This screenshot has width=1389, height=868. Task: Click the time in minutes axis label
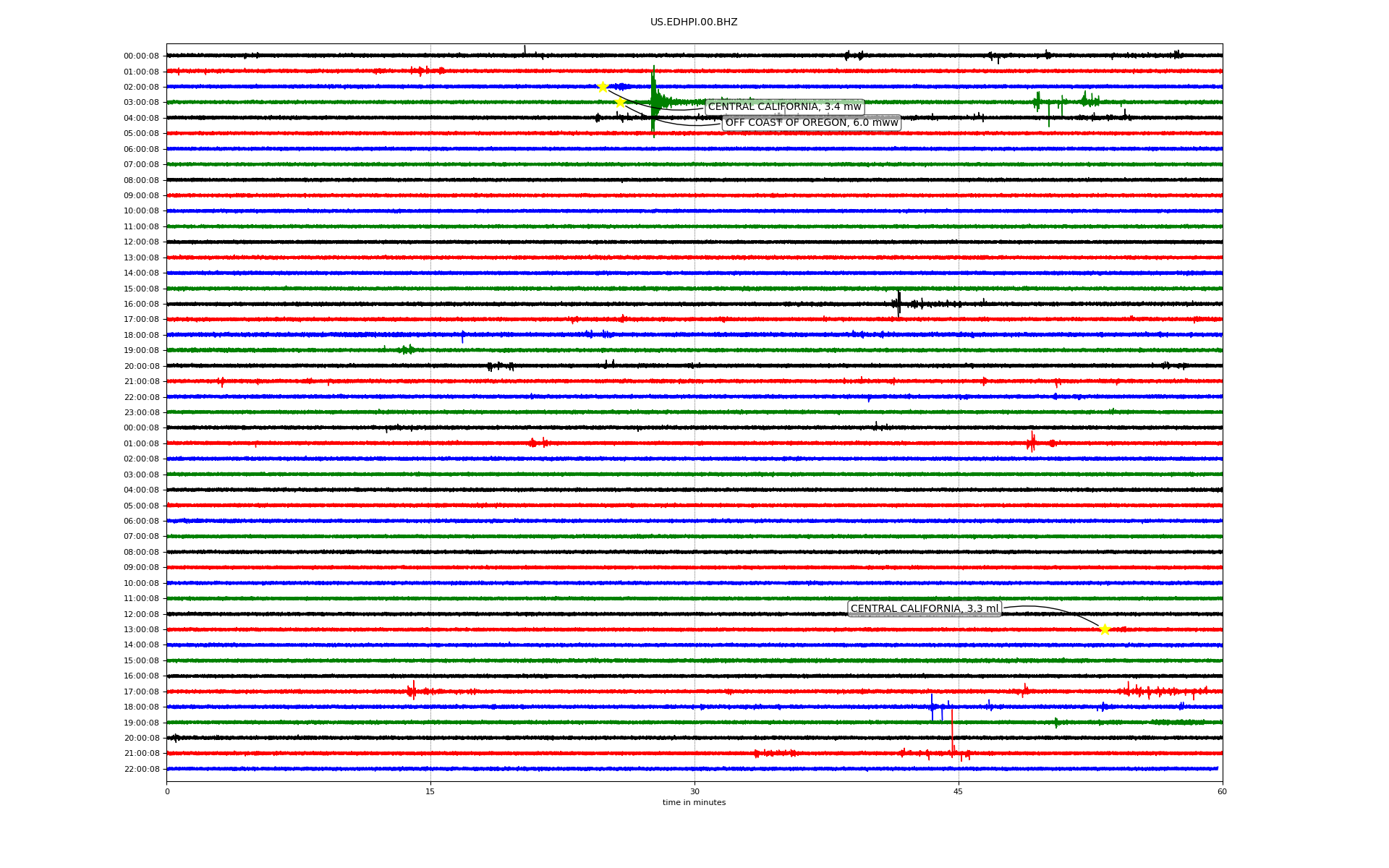click(693, 803)
